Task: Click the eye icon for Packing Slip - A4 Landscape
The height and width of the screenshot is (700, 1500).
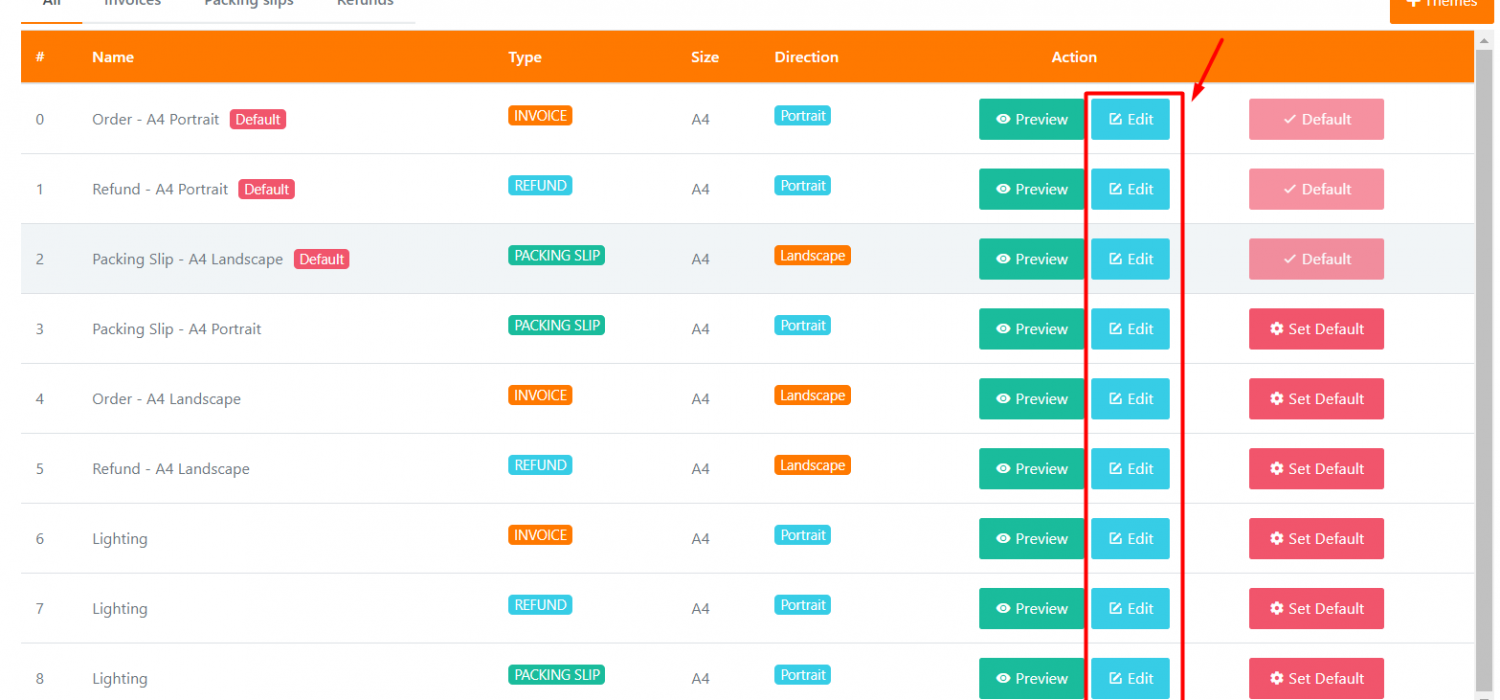Action: (1003, 259)
